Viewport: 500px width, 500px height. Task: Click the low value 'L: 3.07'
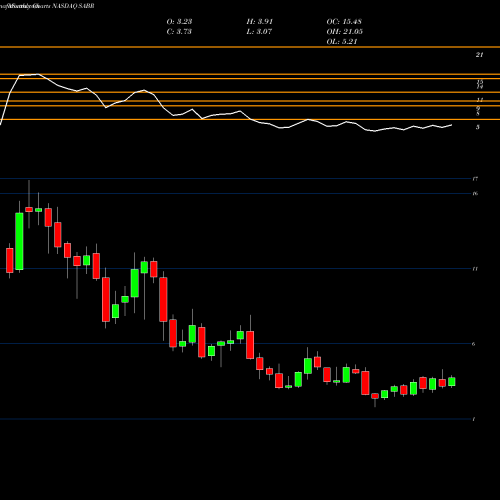pos(259,32)
